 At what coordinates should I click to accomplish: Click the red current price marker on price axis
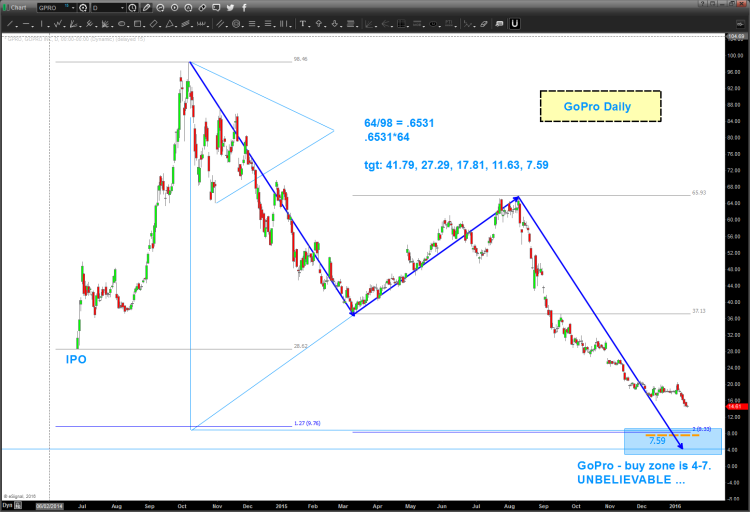737,407
